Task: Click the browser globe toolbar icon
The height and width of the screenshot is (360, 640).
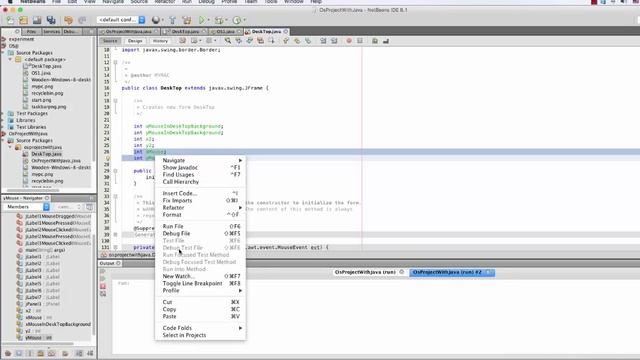Action: 156,20
